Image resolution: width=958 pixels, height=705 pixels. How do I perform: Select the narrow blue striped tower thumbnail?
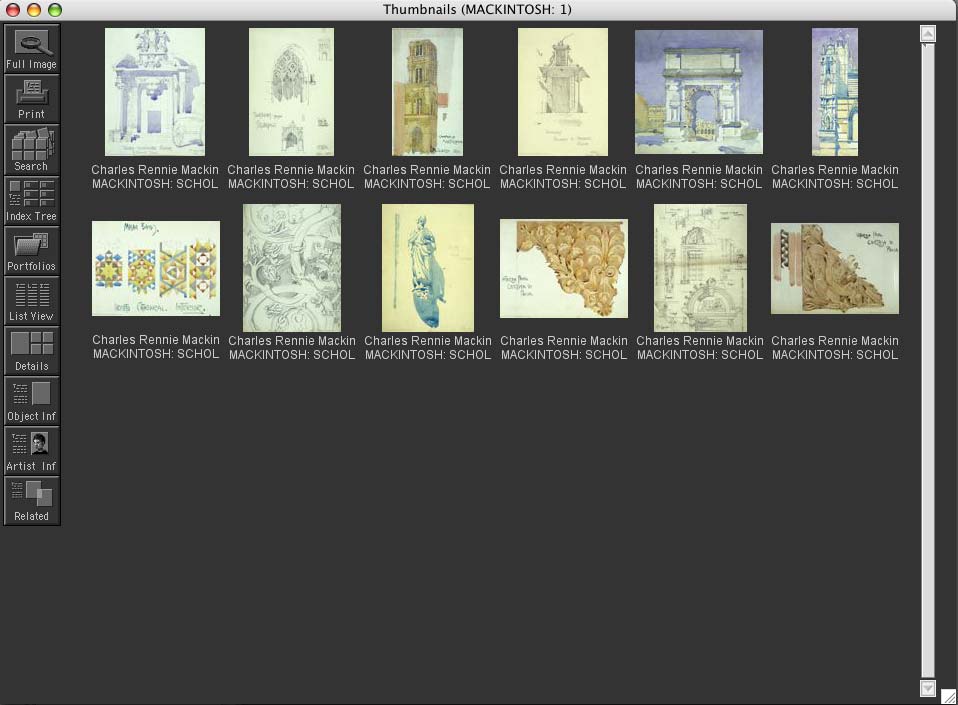pos(835,92)
